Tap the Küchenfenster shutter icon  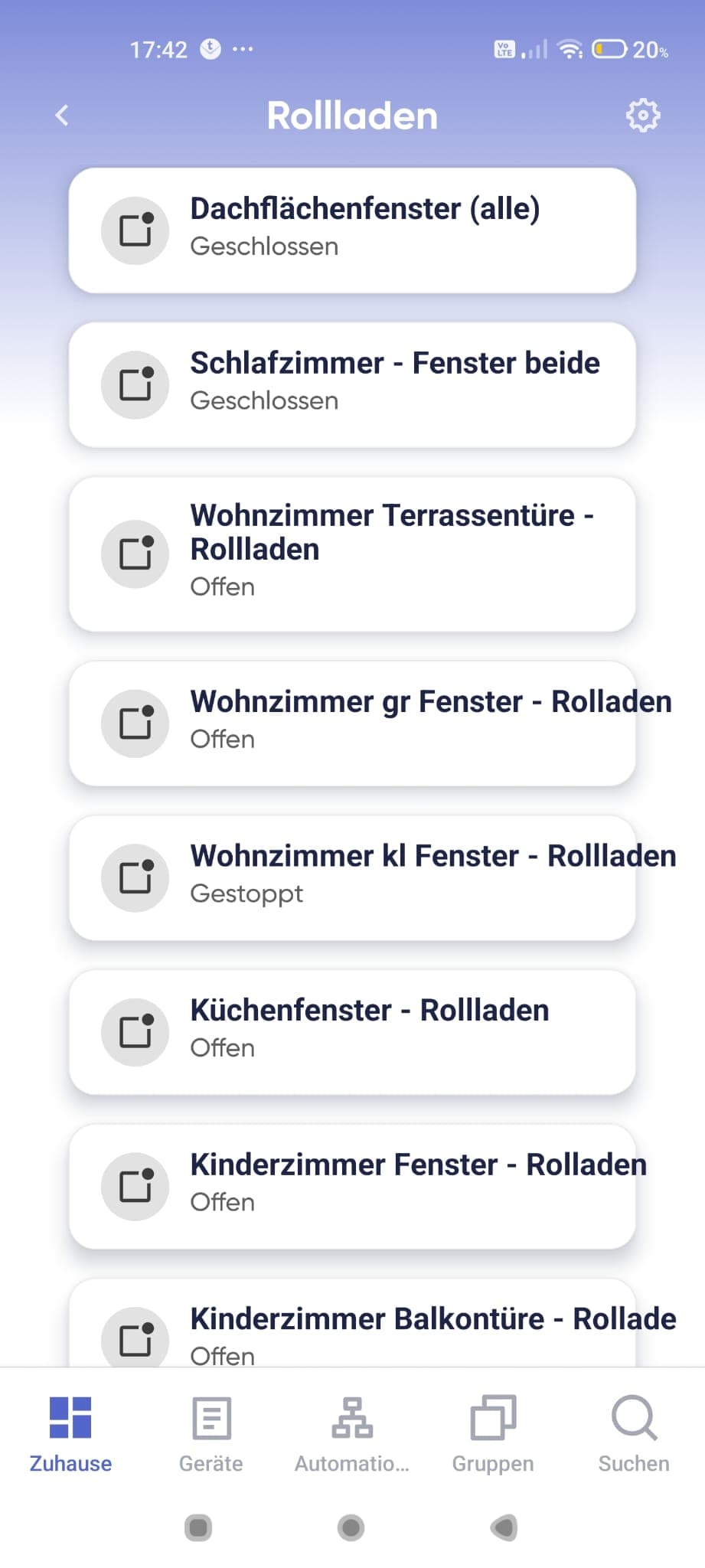pyautogui.click(x=135, y=1032)
